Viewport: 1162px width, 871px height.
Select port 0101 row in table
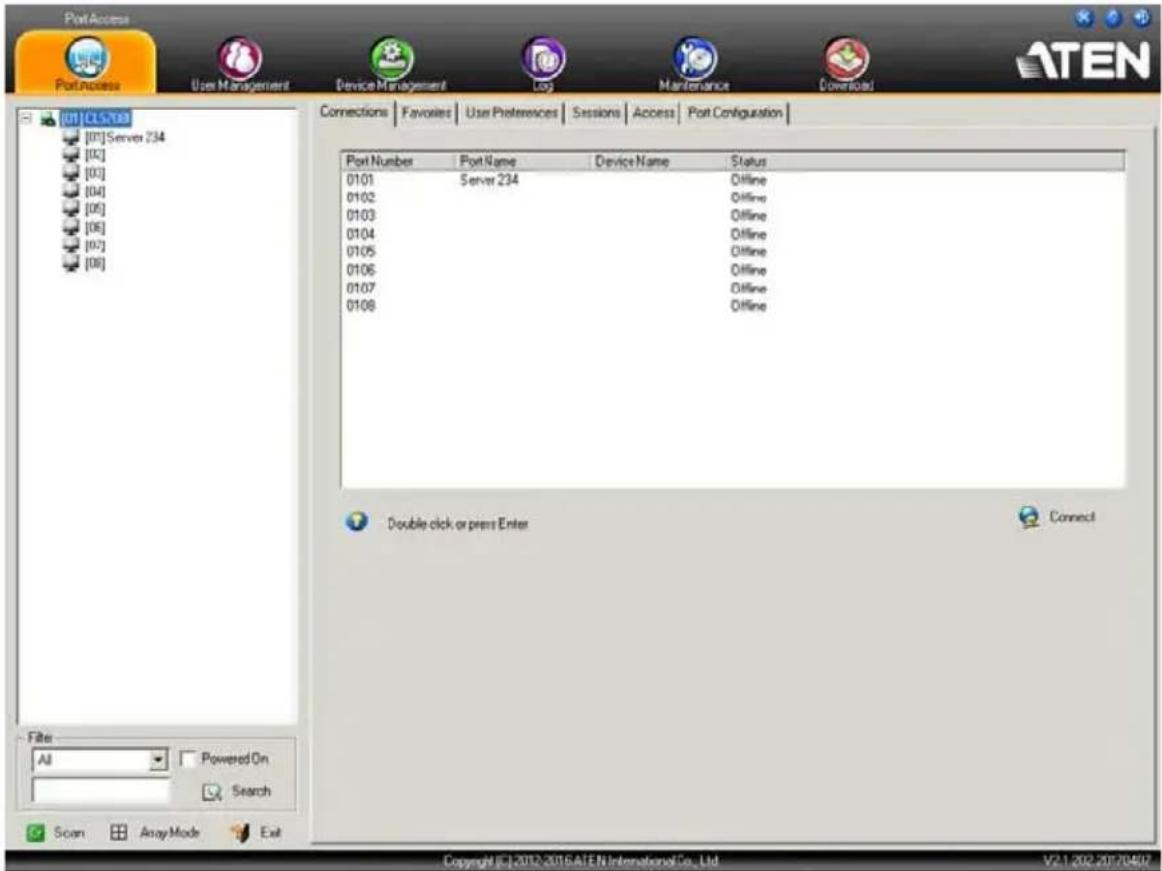coord(732,179)
